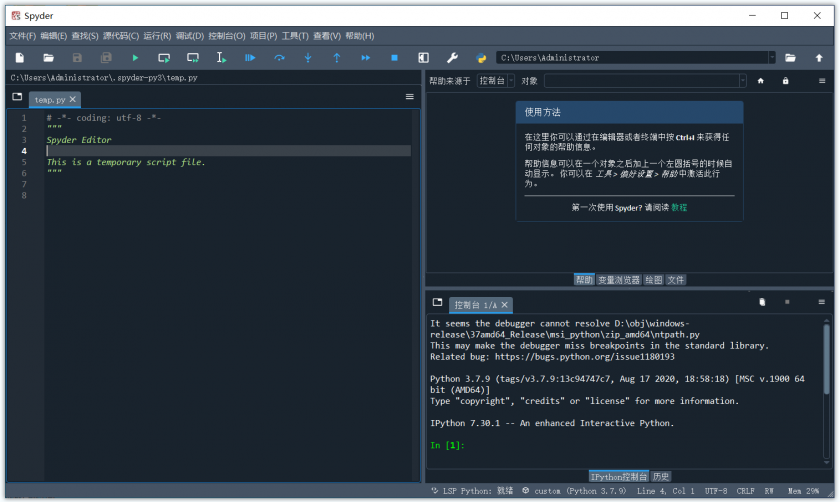
Task: Open the PYTHONPATH manager
Action: pos(481,57)
